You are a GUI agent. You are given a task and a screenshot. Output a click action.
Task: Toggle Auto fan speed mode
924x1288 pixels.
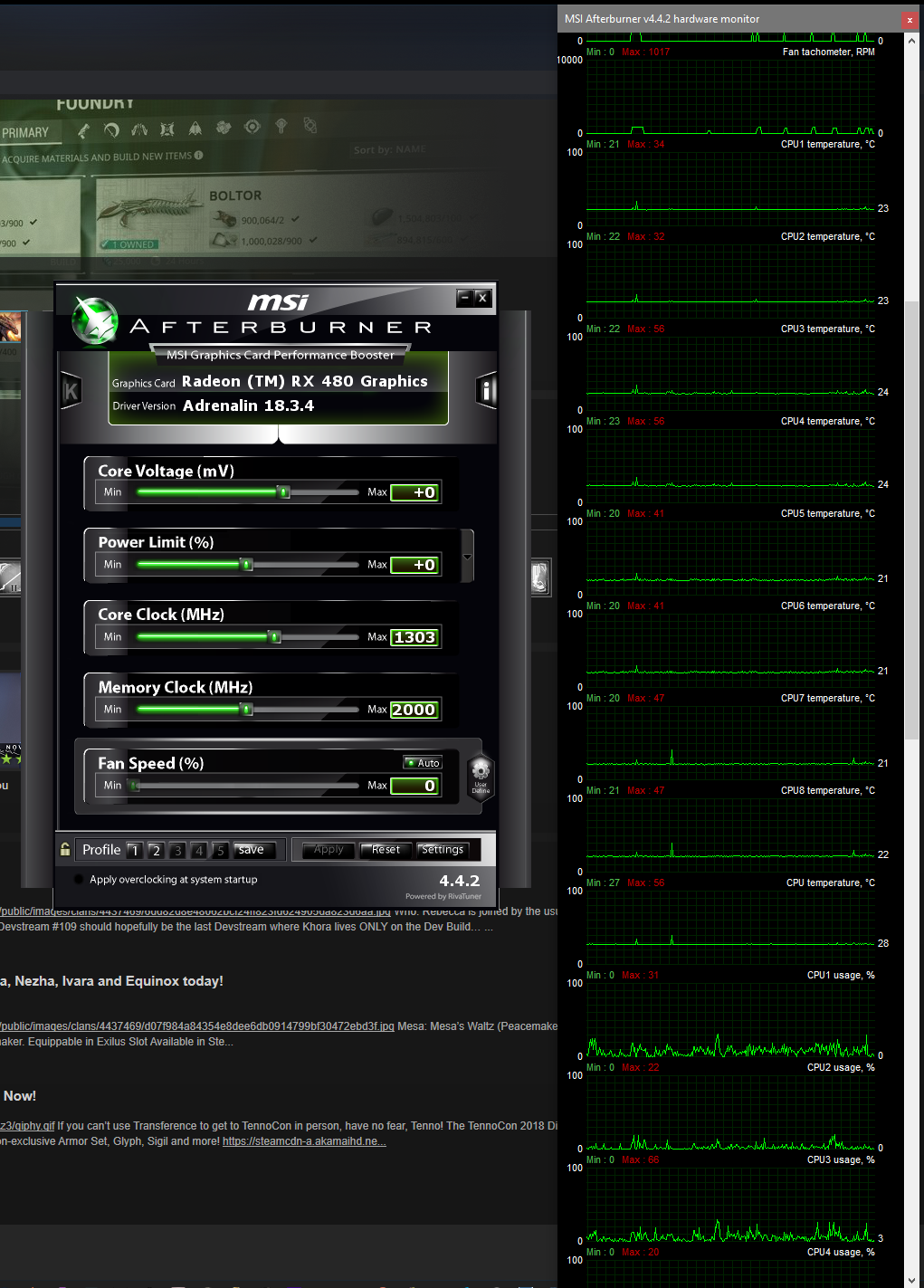(x=423, y=763)
